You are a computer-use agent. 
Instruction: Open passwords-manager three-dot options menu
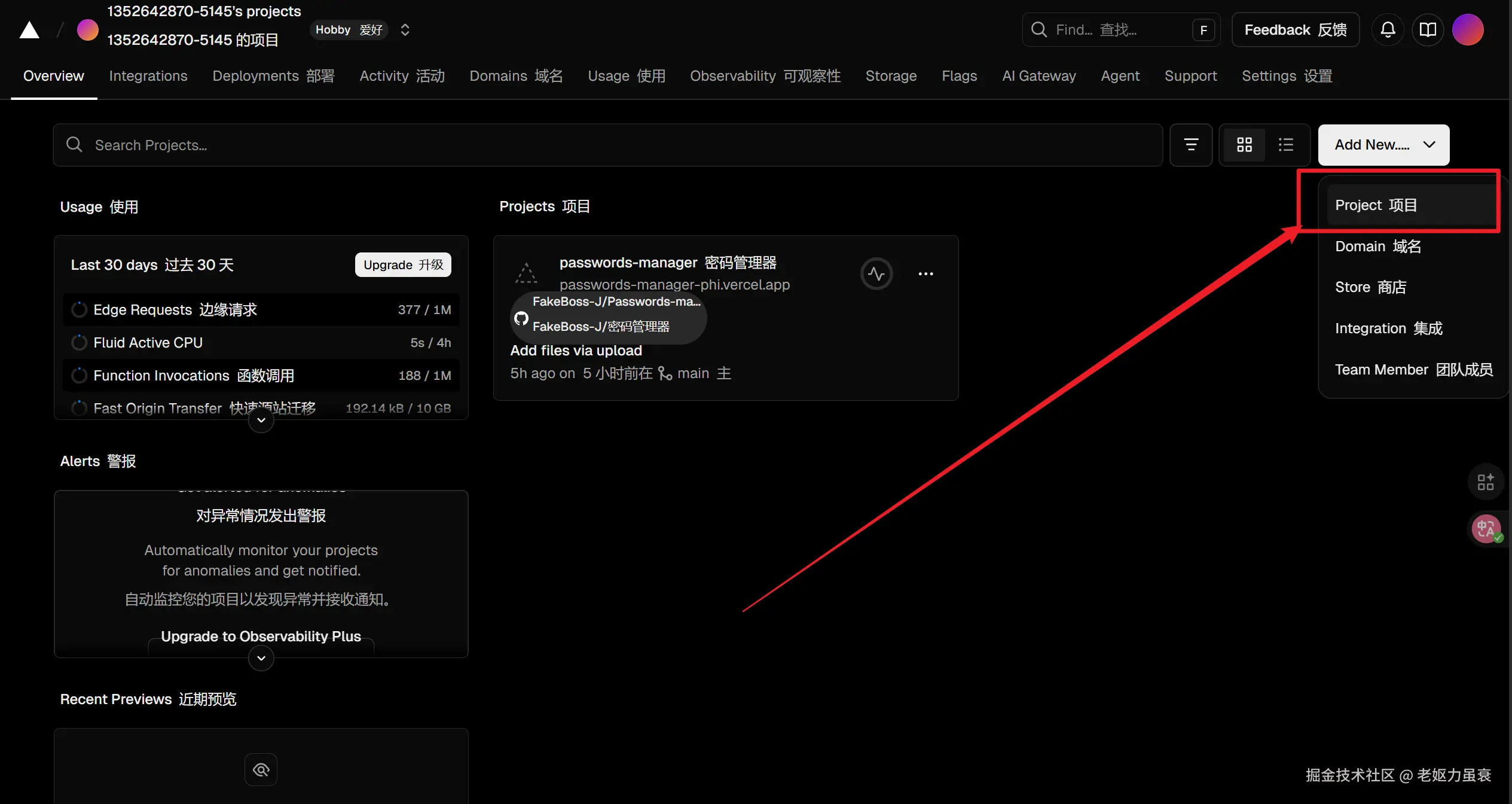pyautogui.click(x=925, y=274)
